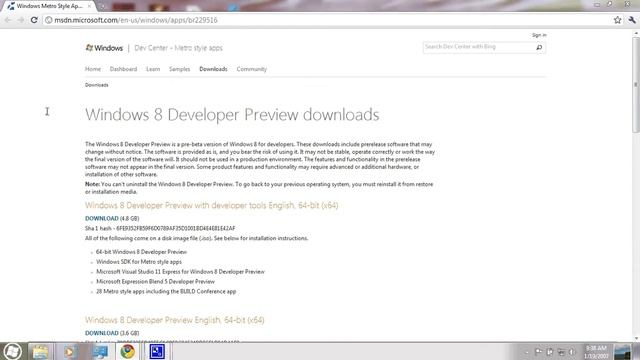Click the browser back arrow
Image resolution: width=640 pixels, height=360 pixels.
tap(8, 20)
